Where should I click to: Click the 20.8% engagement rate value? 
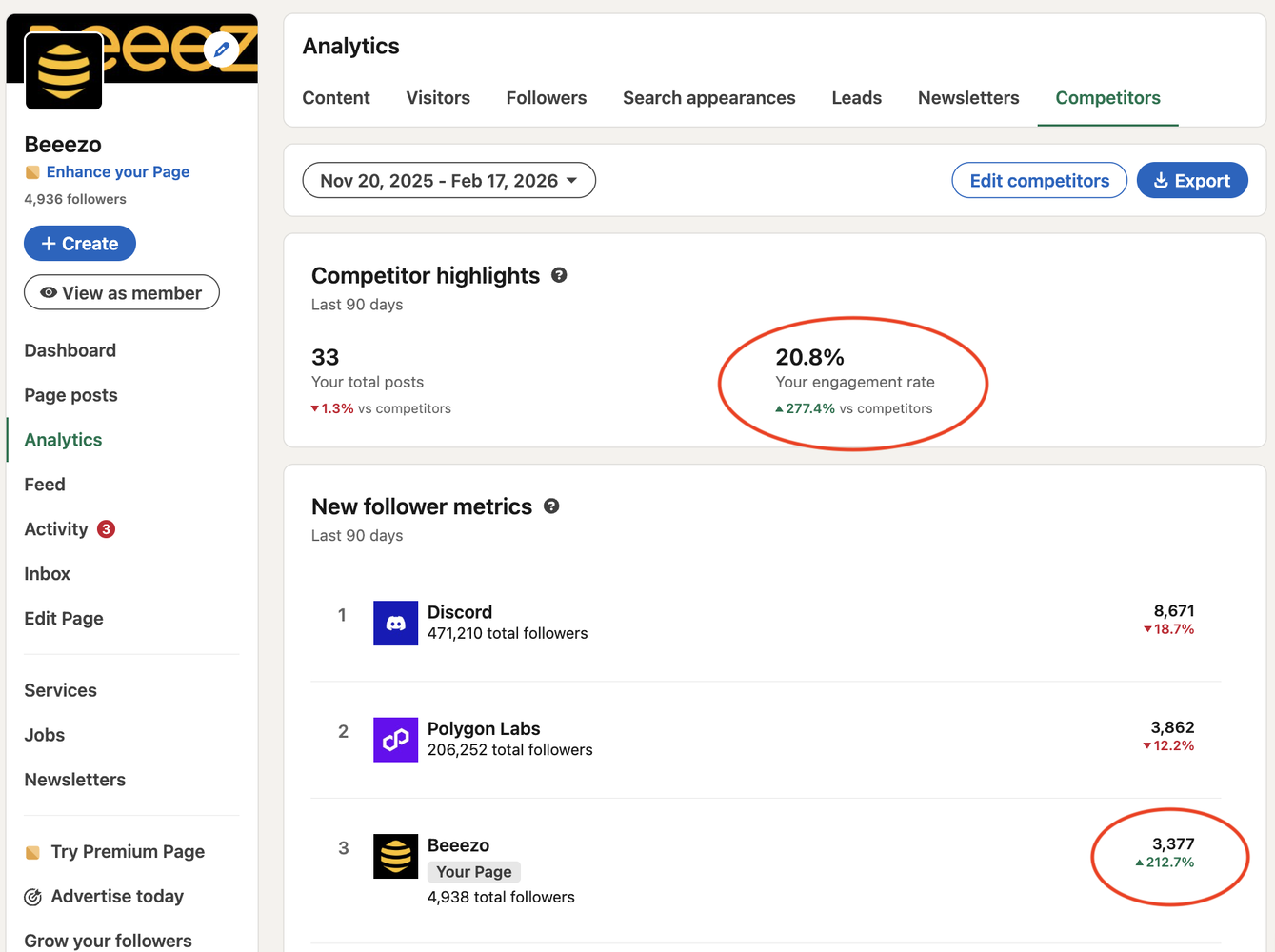[810, 357]
